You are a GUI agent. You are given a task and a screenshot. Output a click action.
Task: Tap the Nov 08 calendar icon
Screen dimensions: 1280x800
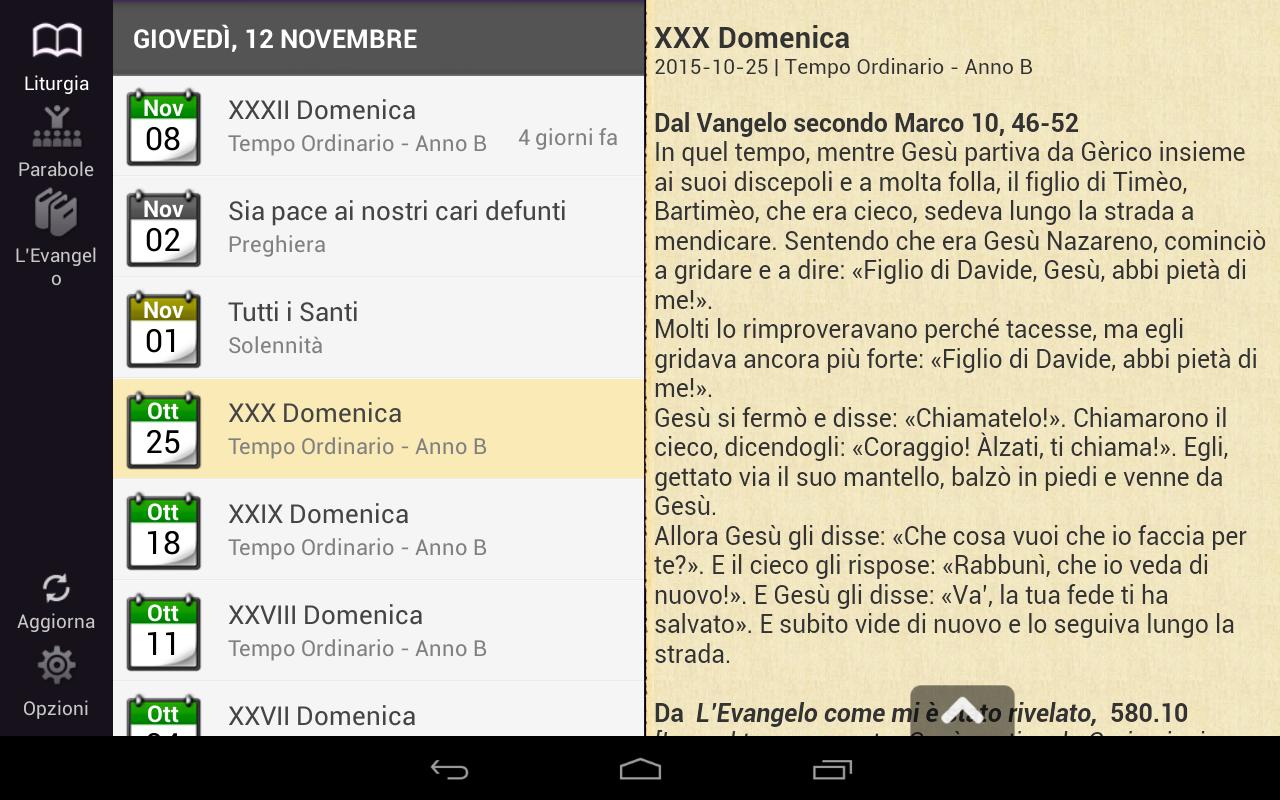(x=163, y=127)
